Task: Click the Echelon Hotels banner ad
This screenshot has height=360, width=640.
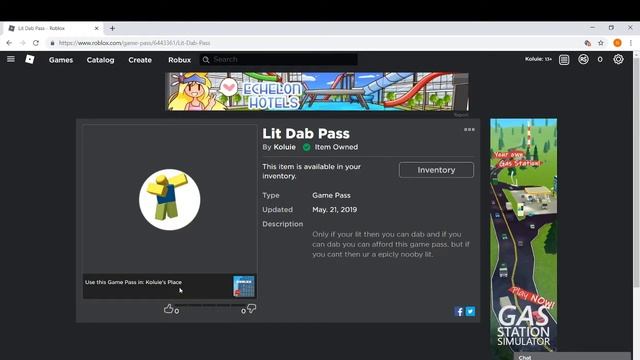Action: (x=317, y=91)
